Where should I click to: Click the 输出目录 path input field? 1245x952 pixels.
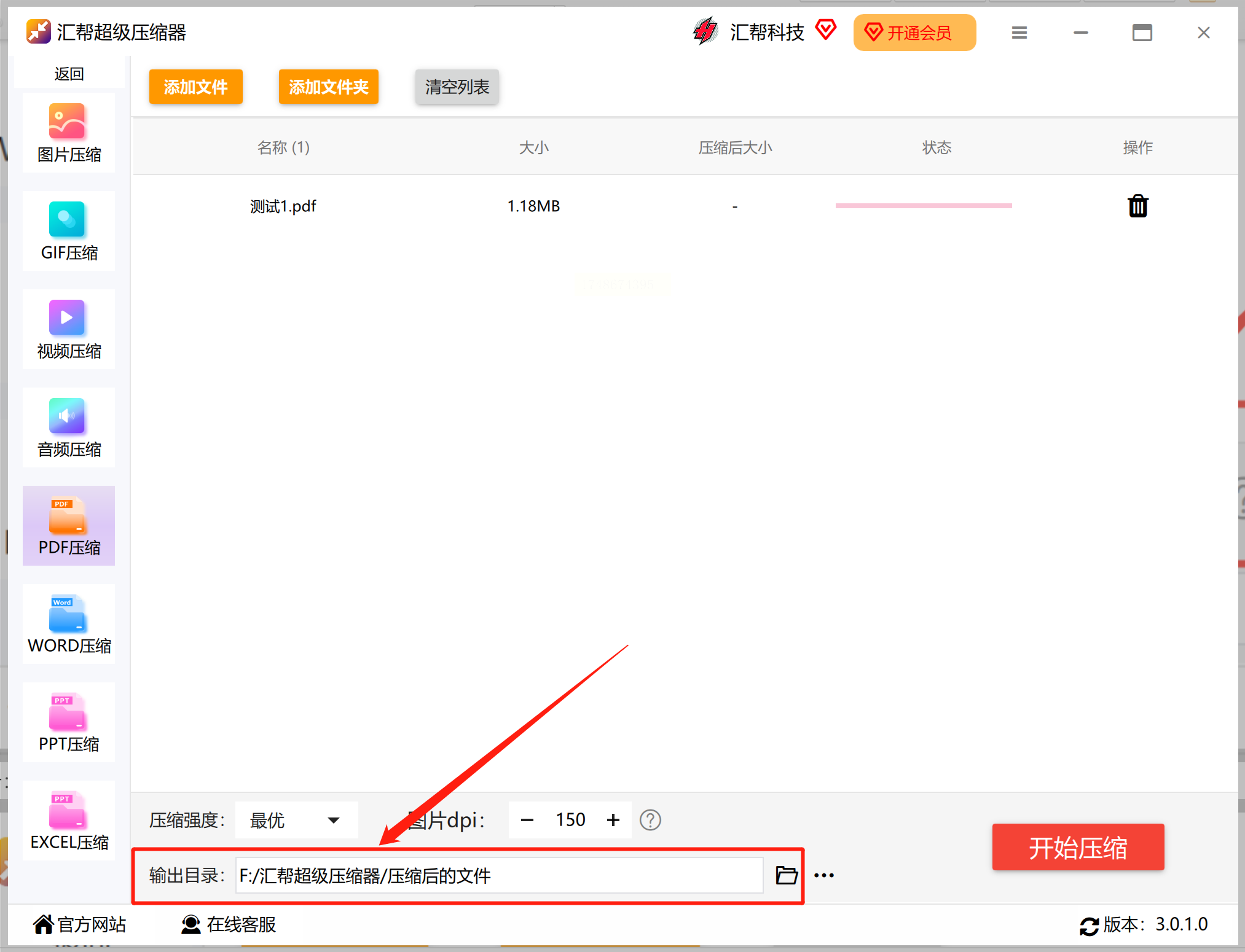coord(500,875)
